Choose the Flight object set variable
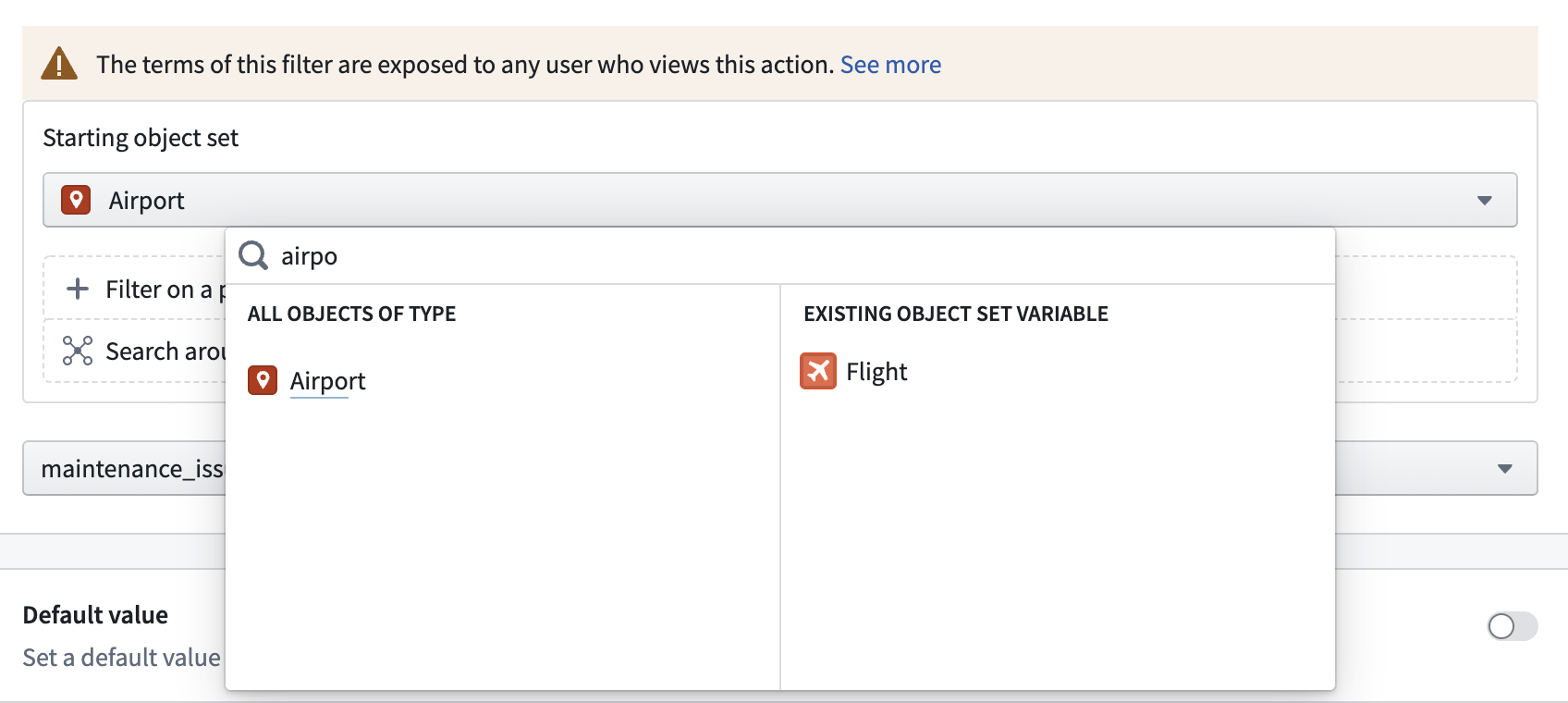The height and width of the screenshot is (703, 1568). pyautogui.click(x=876, y=372)
